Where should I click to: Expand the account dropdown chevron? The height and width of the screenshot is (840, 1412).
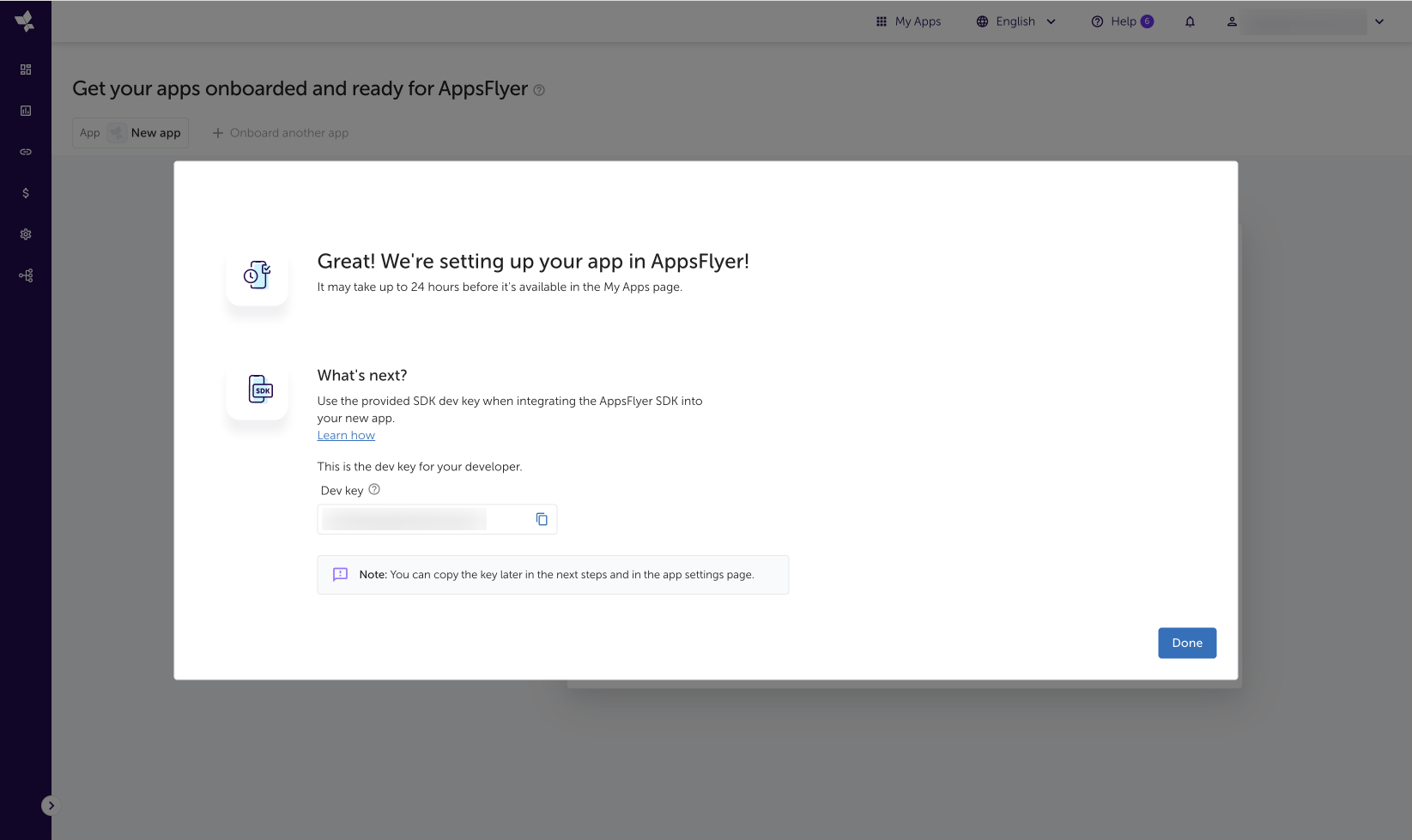1379,21
